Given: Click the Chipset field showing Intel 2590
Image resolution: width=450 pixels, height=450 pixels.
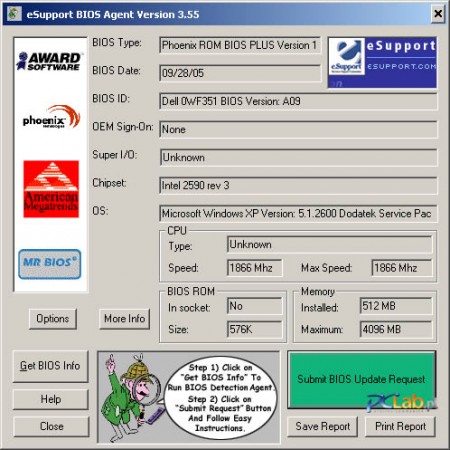Looking at the screenshot, I should tap(298, 186).
